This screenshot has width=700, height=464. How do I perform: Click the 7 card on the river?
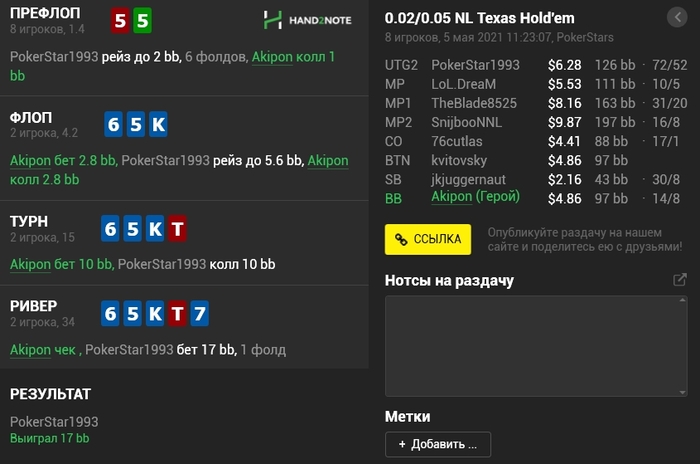point(199,314)
